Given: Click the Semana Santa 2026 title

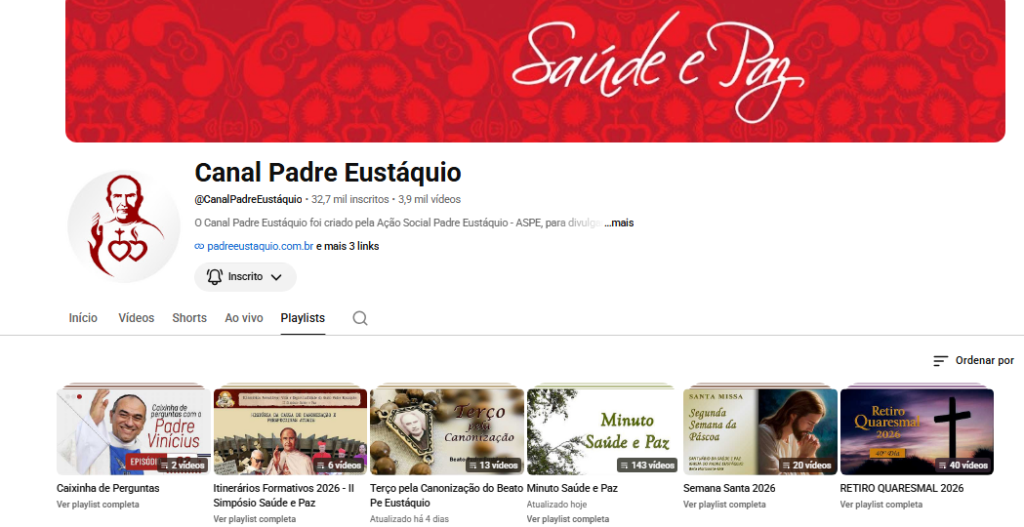Looking at the screenshot, I should 729,488.
